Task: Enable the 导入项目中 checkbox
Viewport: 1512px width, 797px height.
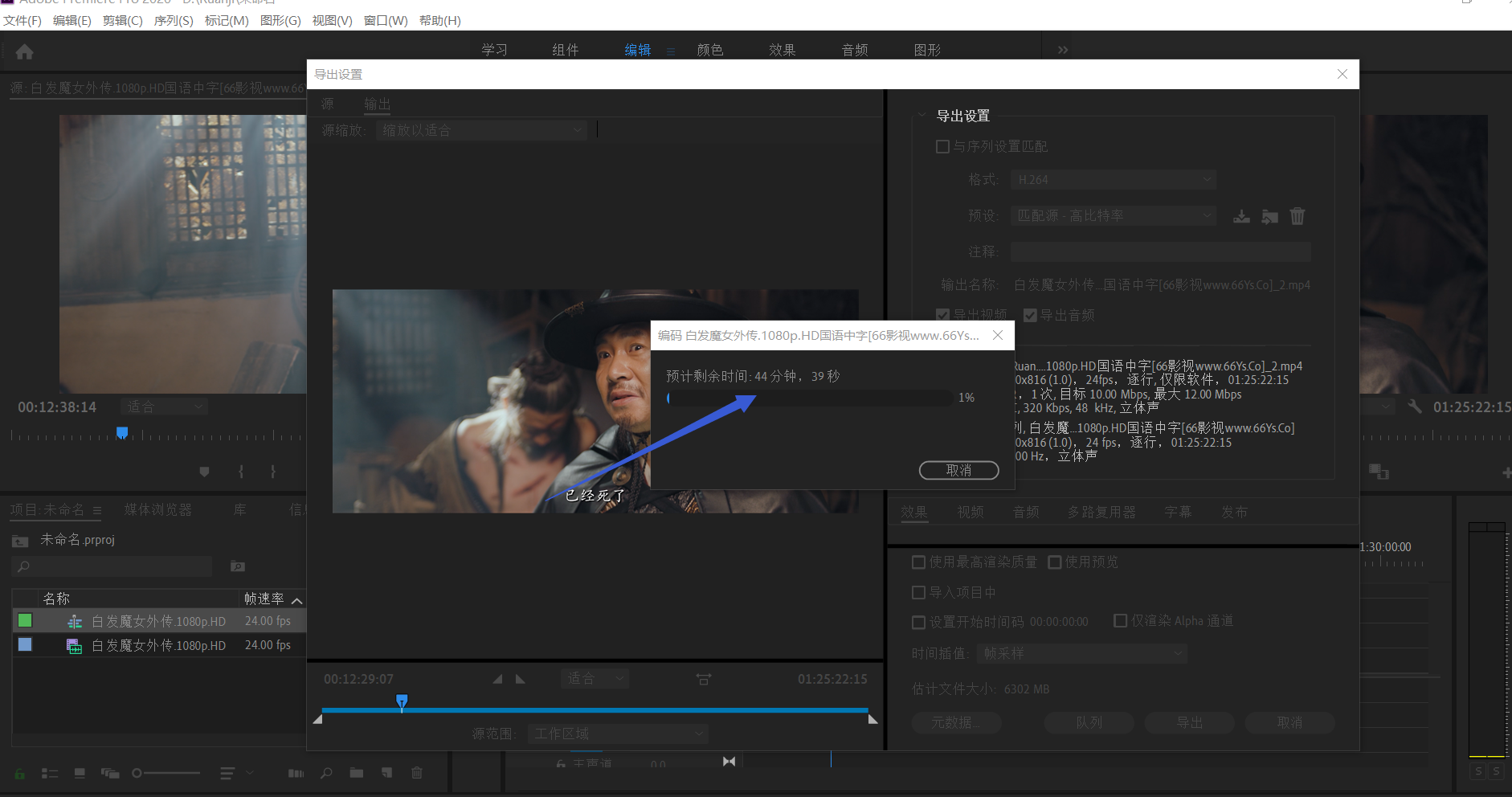Action: [919, 592]
